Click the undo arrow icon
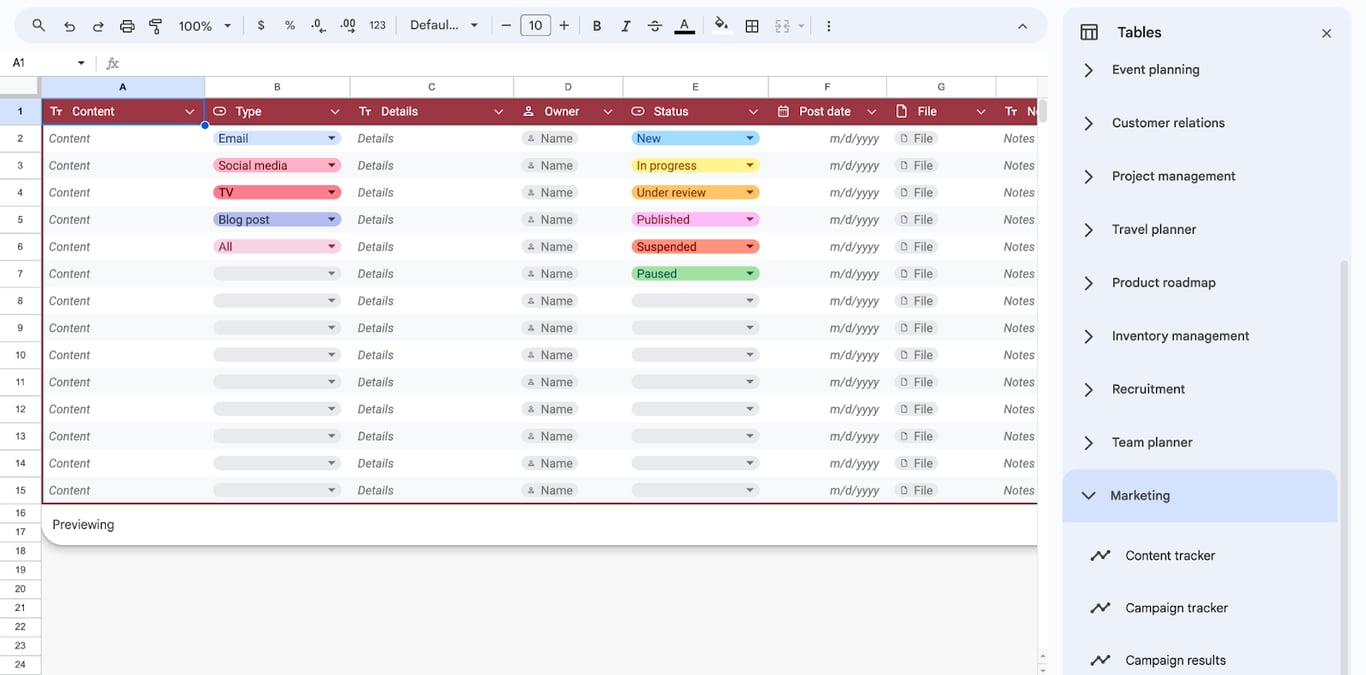 [69, 26]
